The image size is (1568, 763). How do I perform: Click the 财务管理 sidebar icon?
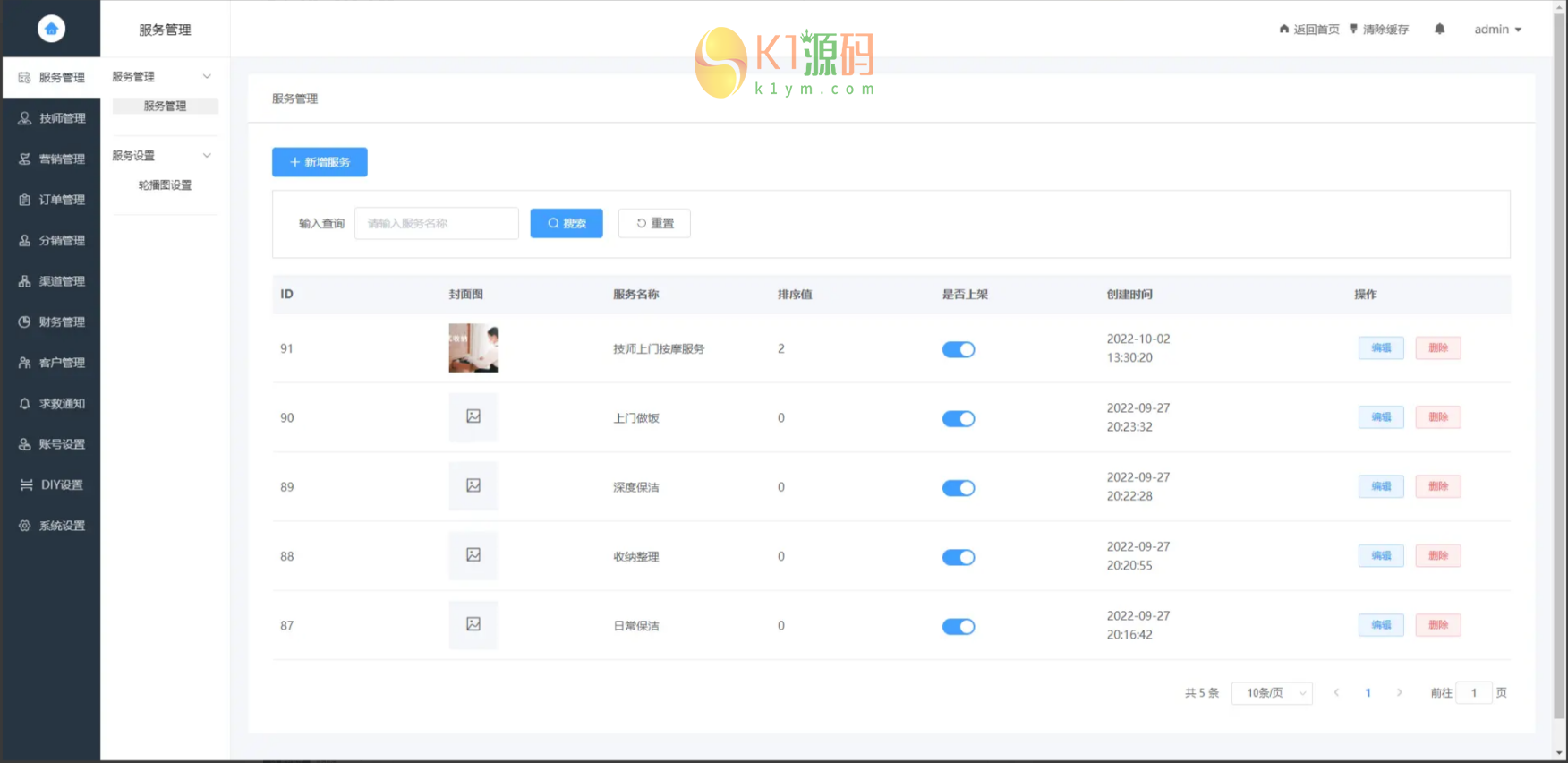coord(24,322)
